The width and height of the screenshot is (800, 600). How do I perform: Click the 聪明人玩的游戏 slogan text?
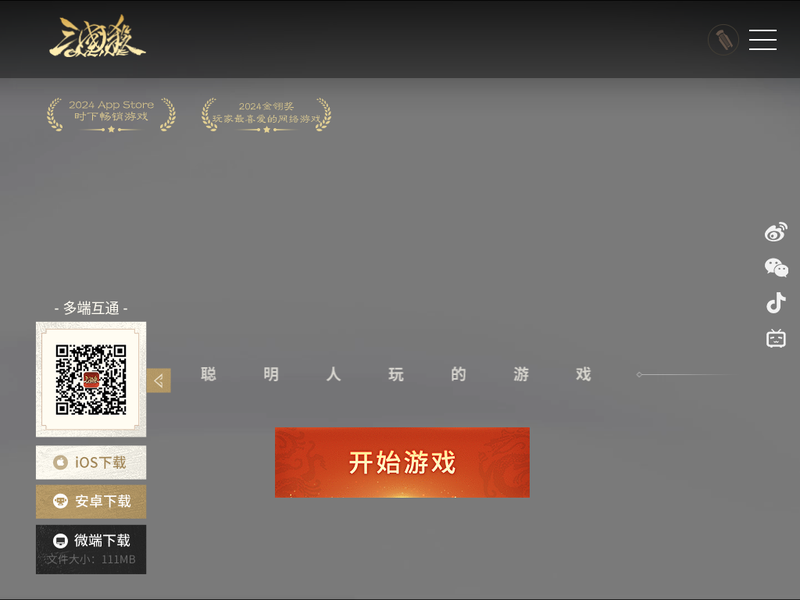pyautogui.click(x=396, y=374)
